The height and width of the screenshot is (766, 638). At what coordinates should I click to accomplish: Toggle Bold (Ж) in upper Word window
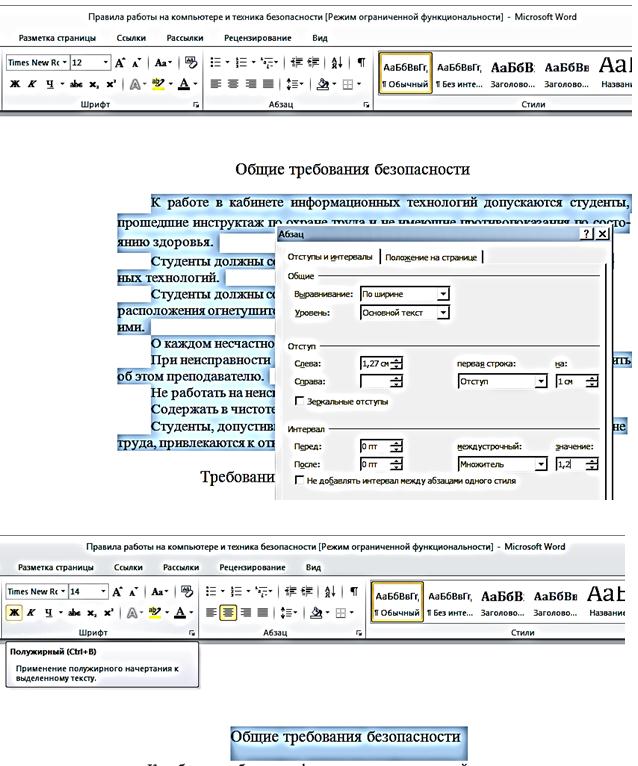coord(15,84)
